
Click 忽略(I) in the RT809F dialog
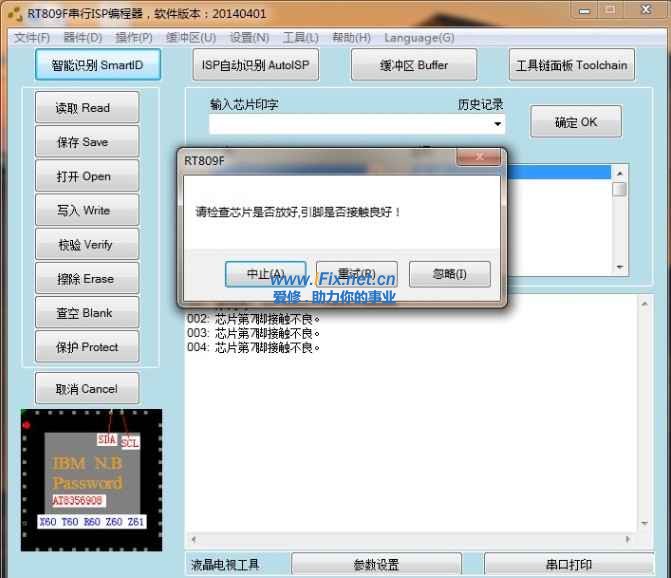pyautogui.click(x=449, y=274)
